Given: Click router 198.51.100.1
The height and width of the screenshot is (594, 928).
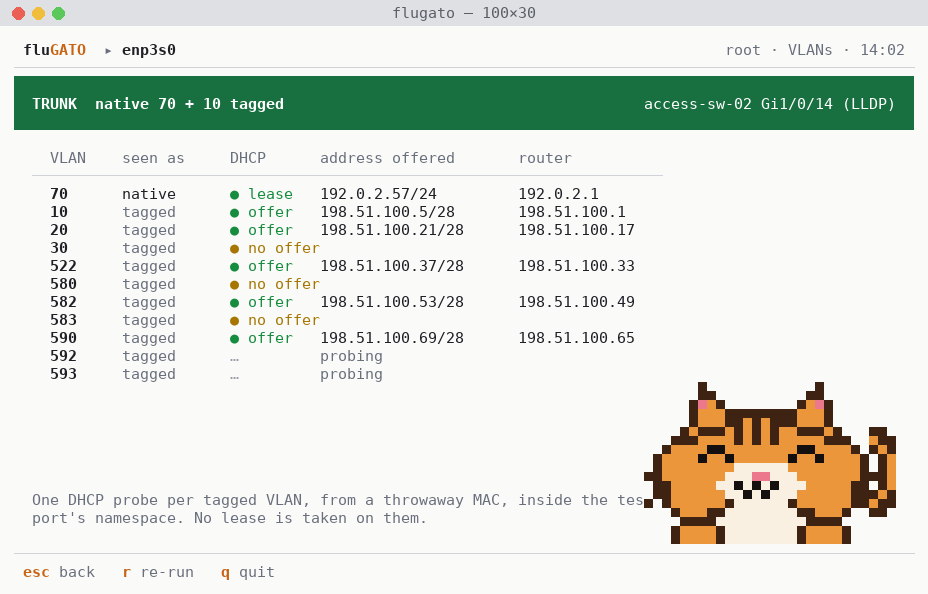Looking at the screenshot, I should (572, 212).
